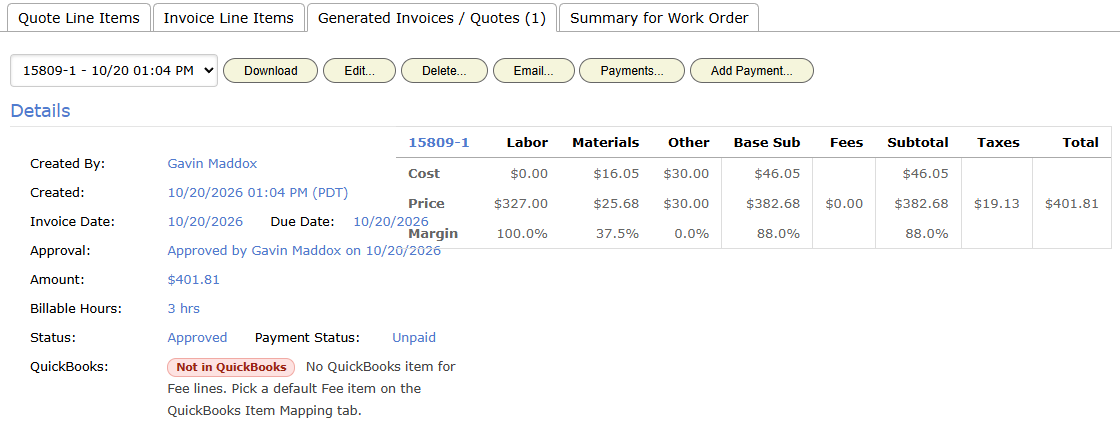Click the Other margin 0.0% cell

[692, 234]
